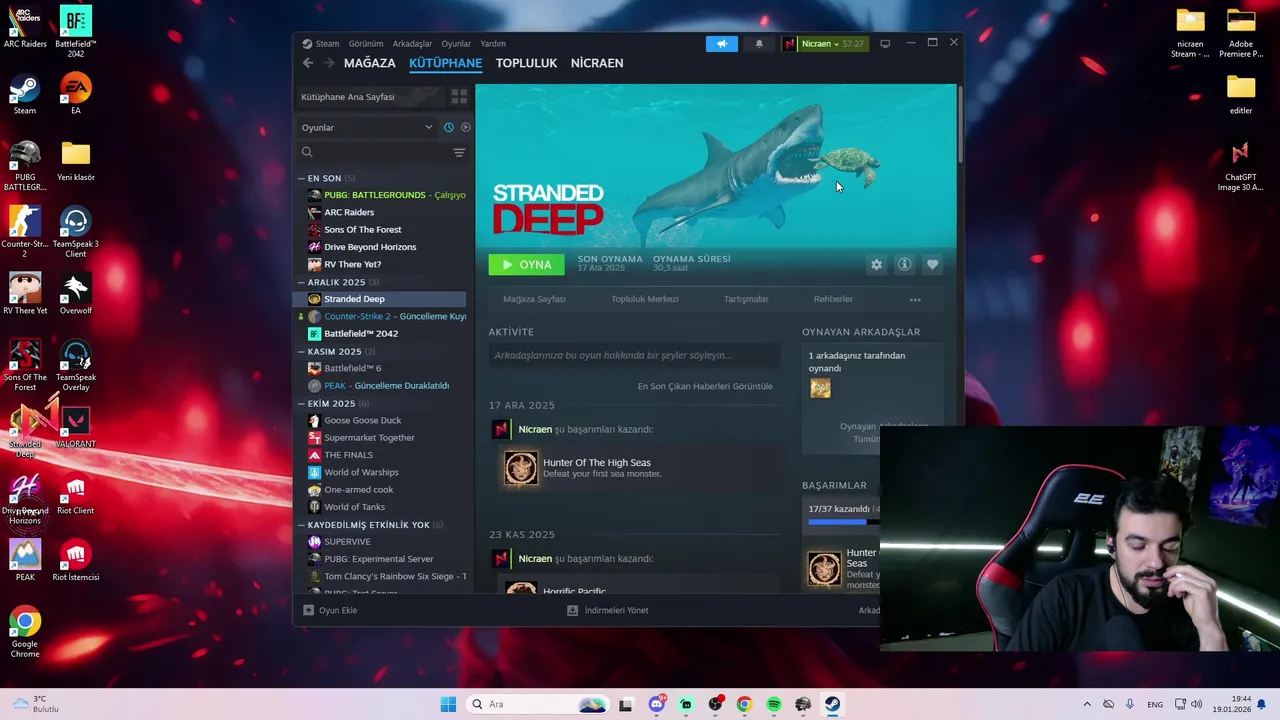Open the Rehberler link
Image resolution: width=1280 pixels, height=720 pixels.
pos(833,299)
